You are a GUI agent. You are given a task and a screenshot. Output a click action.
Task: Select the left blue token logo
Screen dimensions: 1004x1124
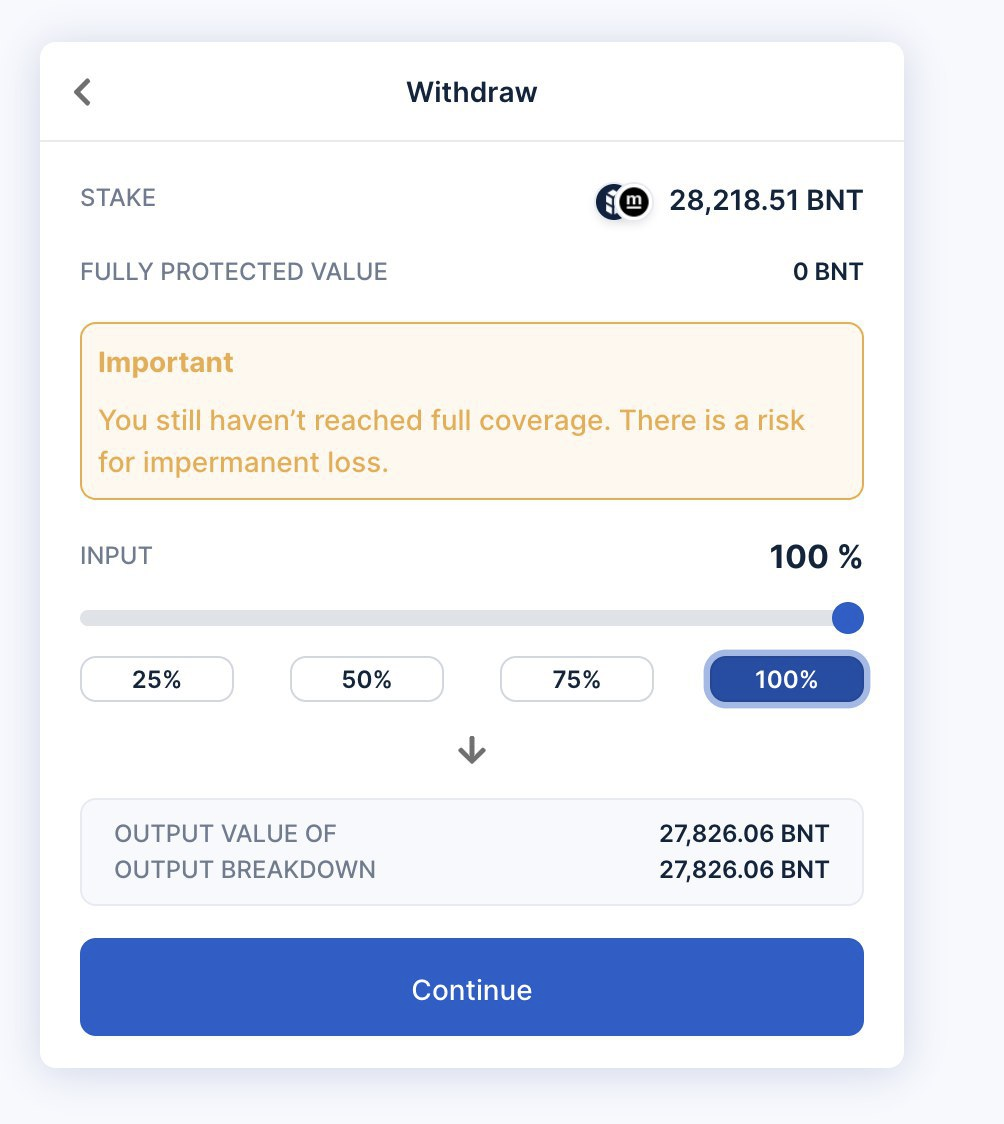pos(608,200)
